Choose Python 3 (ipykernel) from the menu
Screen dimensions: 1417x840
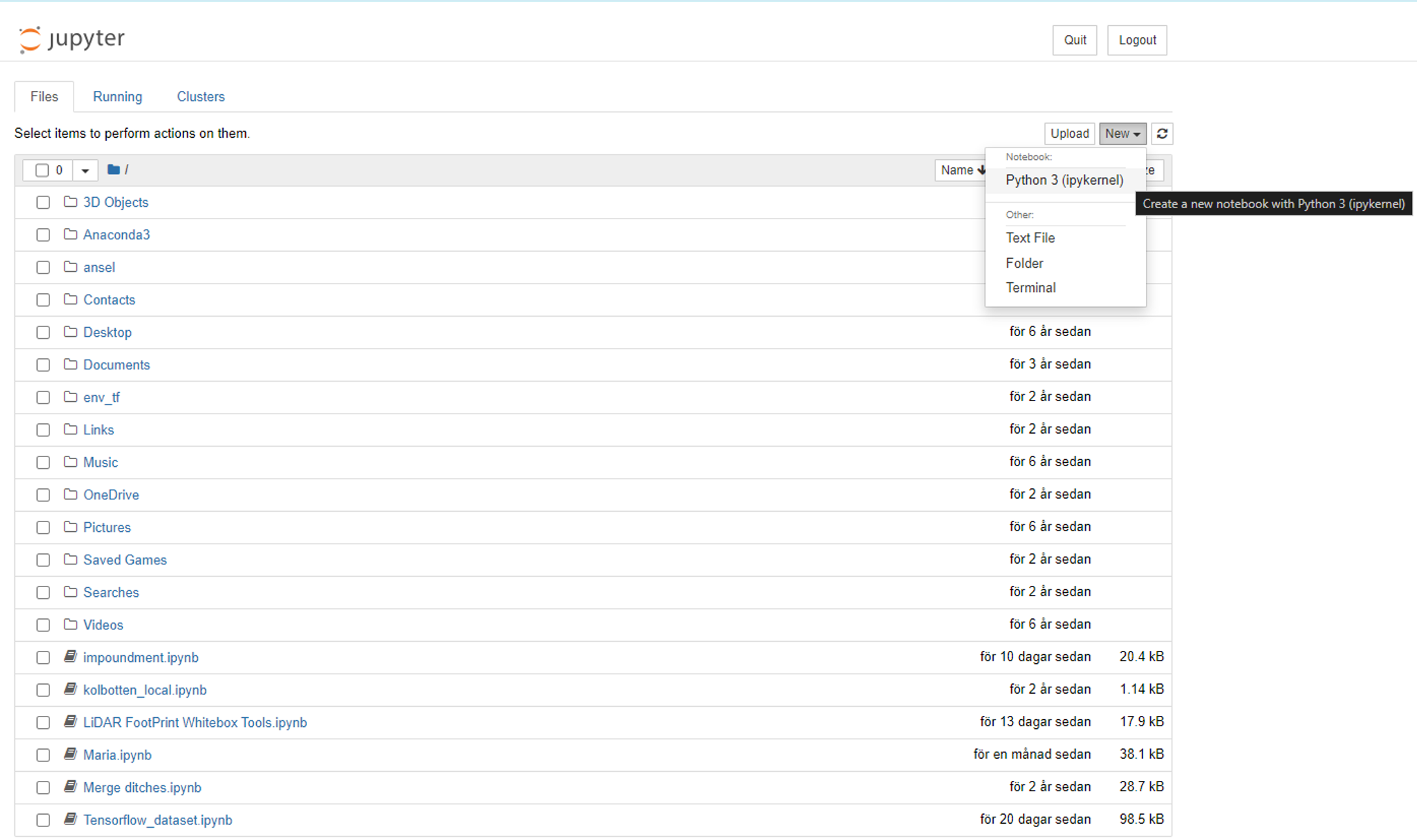pos(1064,180)
